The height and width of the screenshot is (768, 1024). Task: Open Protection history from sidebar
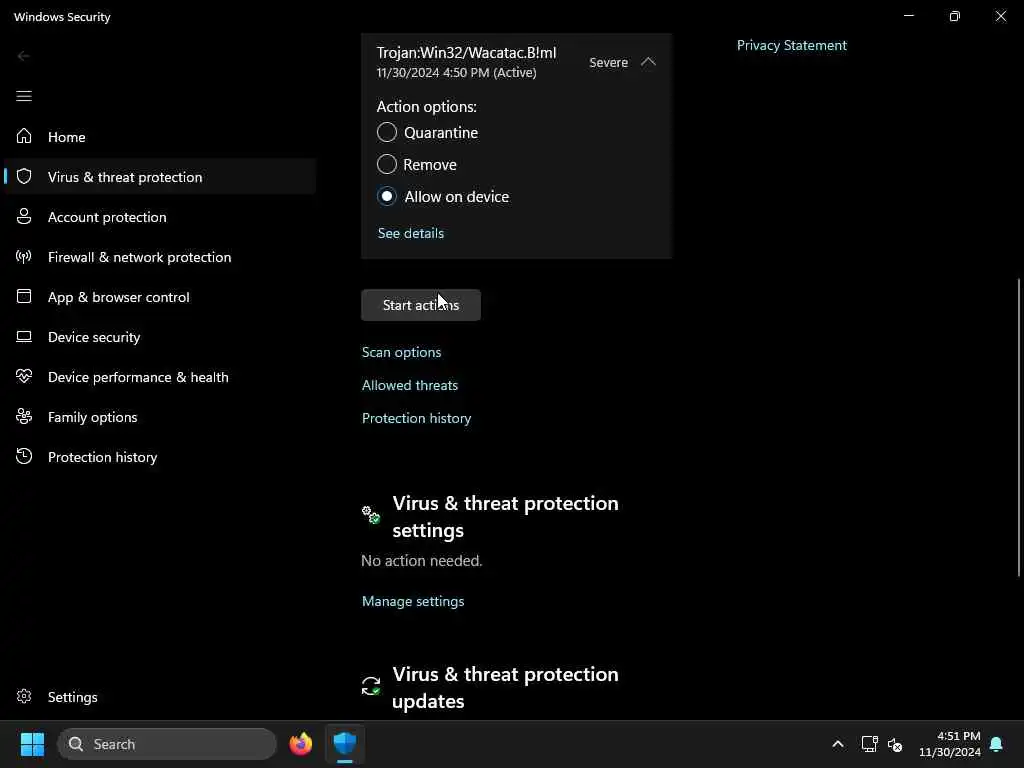point(159,456)
